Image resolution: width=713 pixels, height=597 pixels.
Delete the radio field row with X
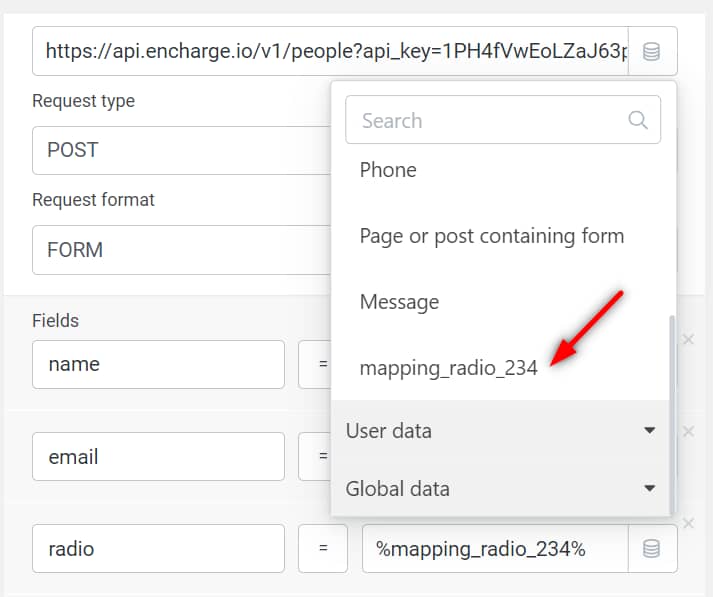point(688,523)
